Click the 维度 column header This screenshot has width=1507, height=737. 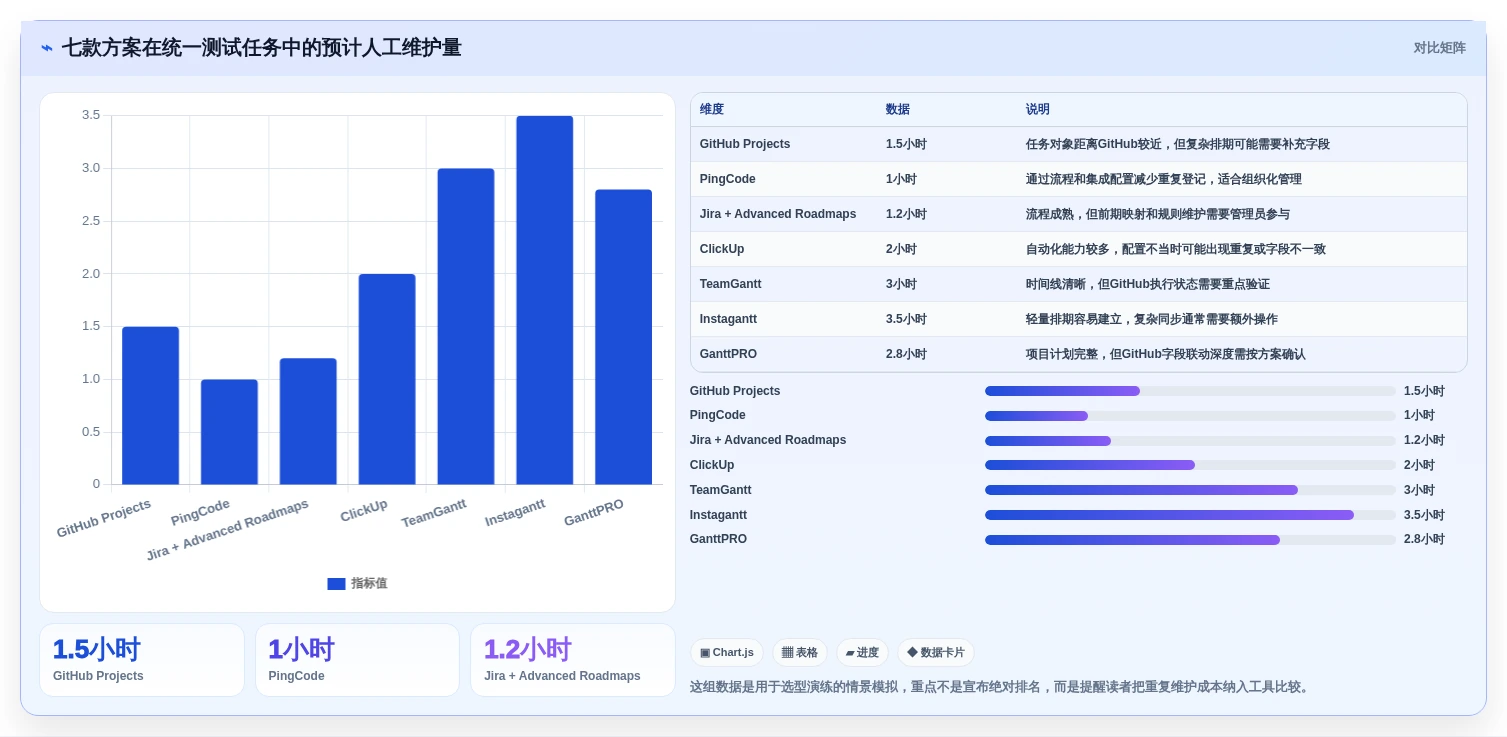[712, 109]
